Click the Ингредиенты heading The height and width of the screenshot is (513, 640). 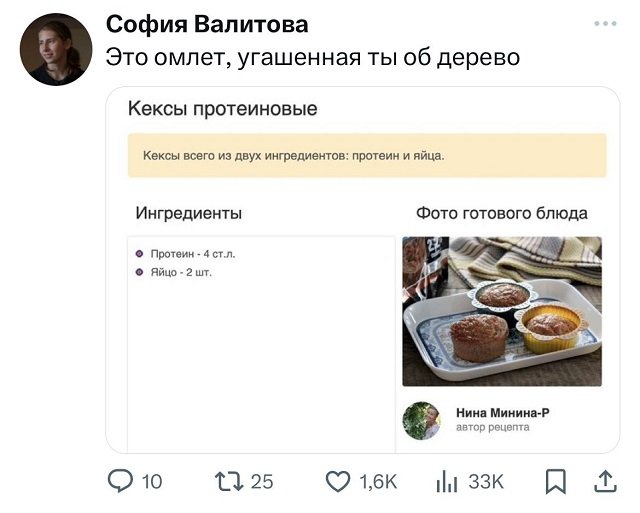click(188, 213)
